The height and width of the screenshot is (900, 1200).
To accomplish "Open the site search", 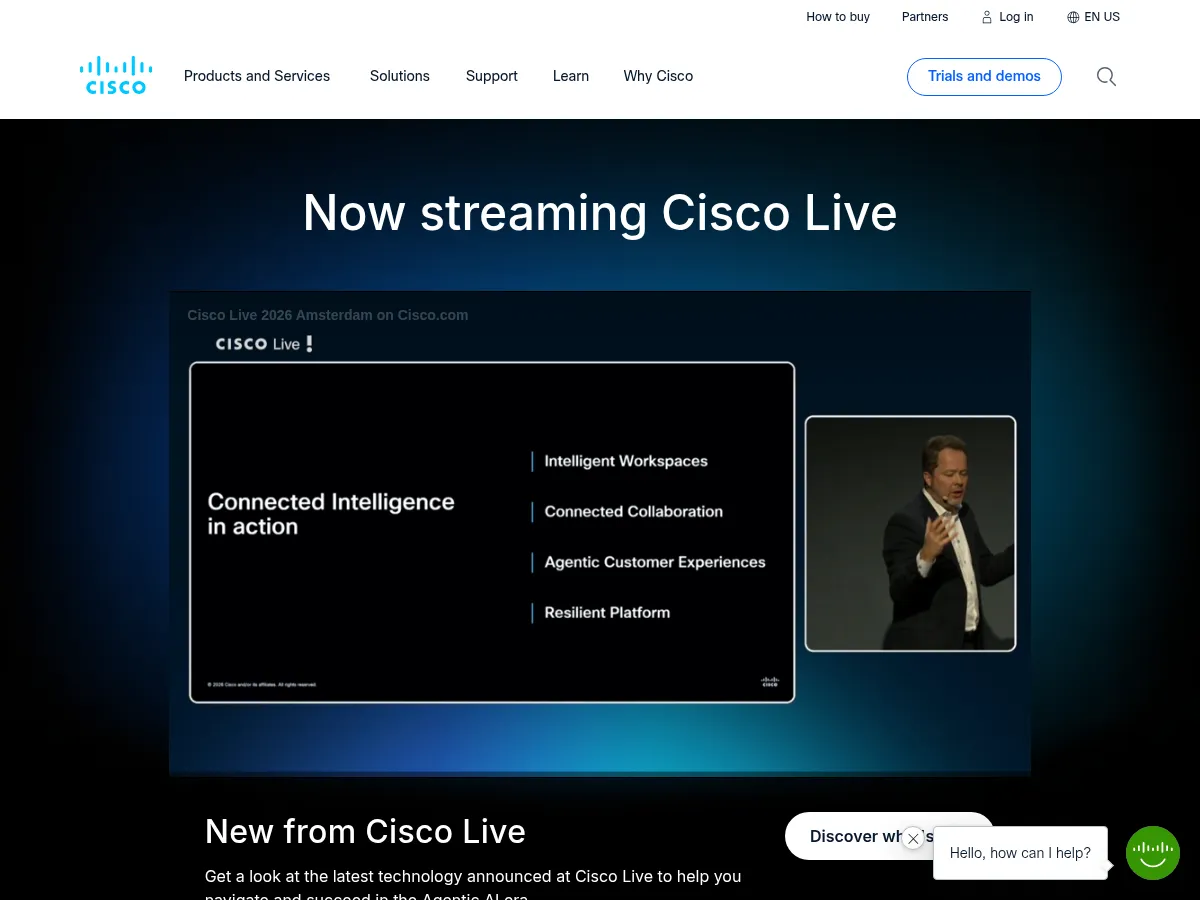I will (x=1106, y=76).
